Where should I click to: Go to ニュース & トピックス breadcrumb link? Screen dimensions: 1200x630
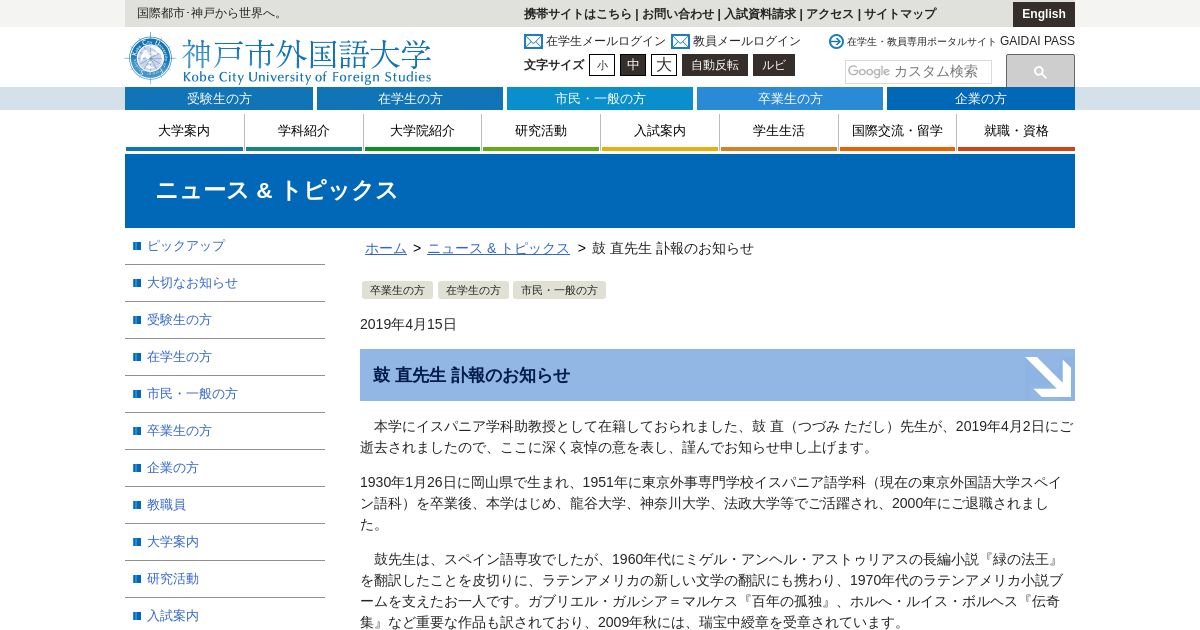(498, 248)
